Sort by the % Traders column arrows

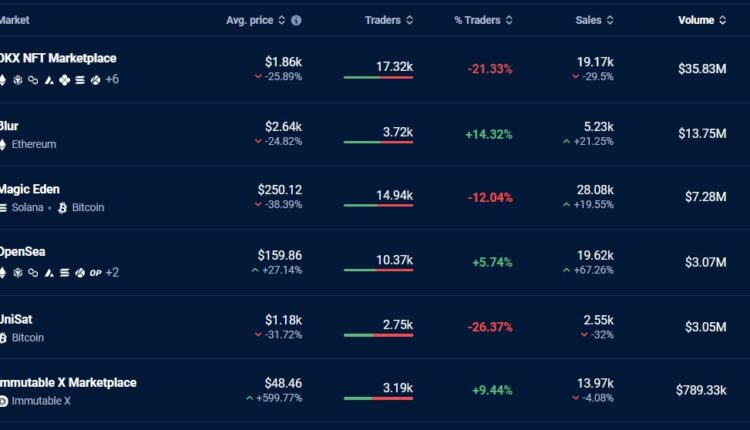[509, 20]
